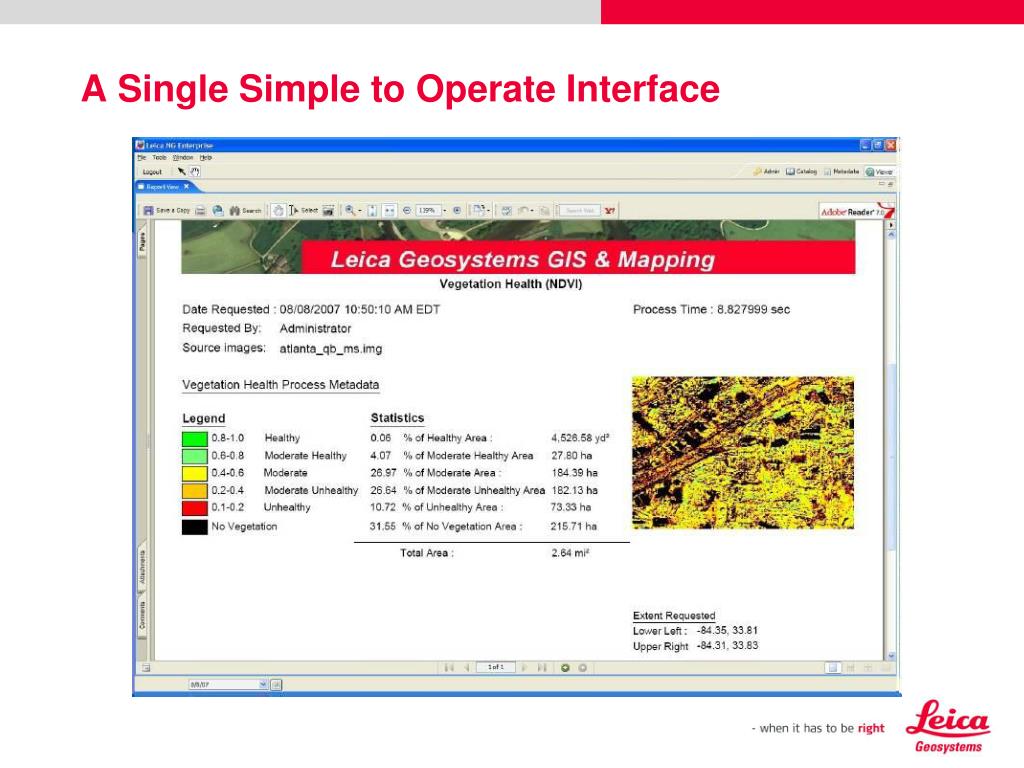Open the Tools menu
The height and width of the screenshot is (768, 1024).
coord(159,157)
